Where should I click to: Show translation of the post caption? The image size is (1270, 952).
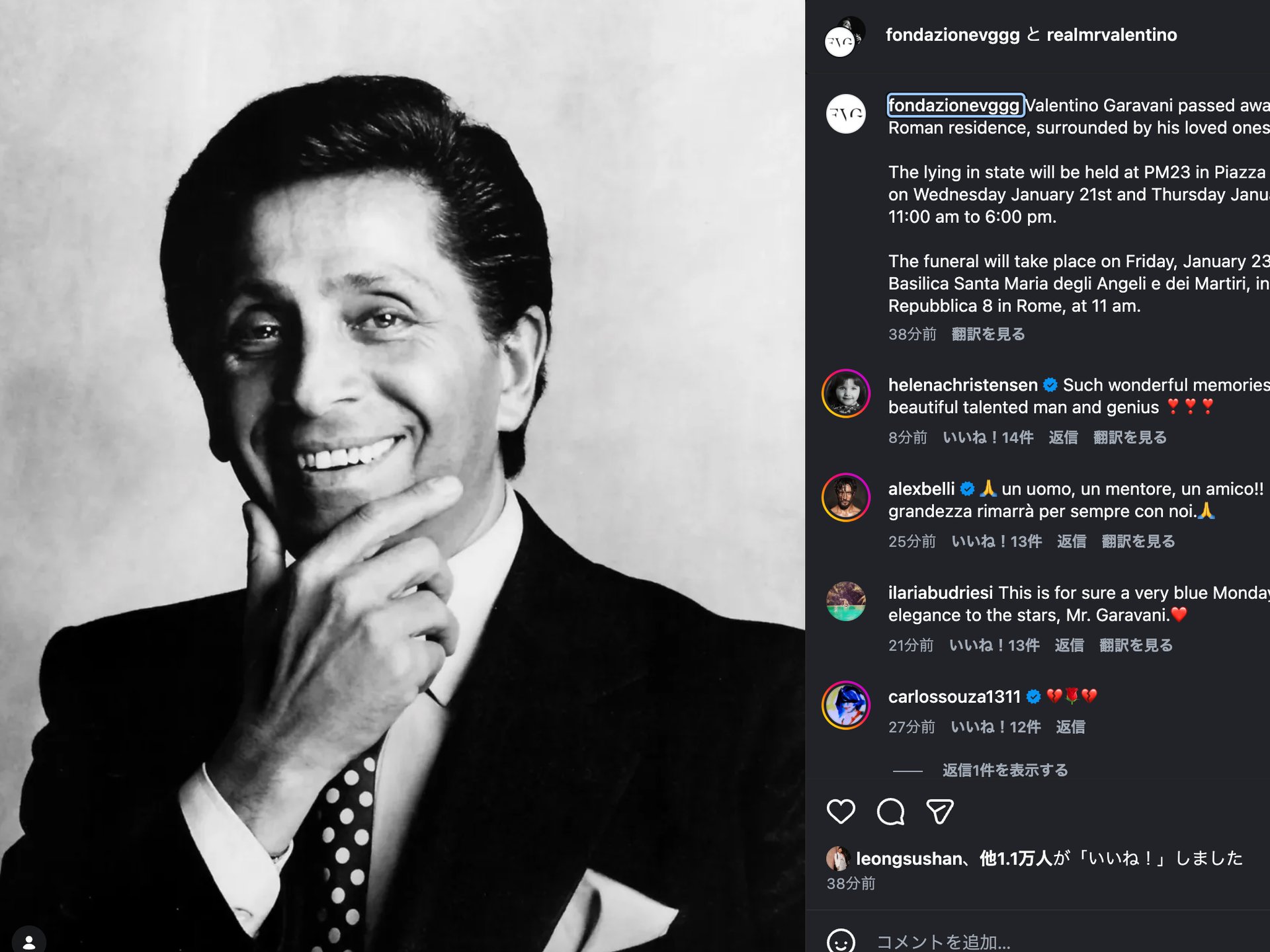click(x=988, y=335)
